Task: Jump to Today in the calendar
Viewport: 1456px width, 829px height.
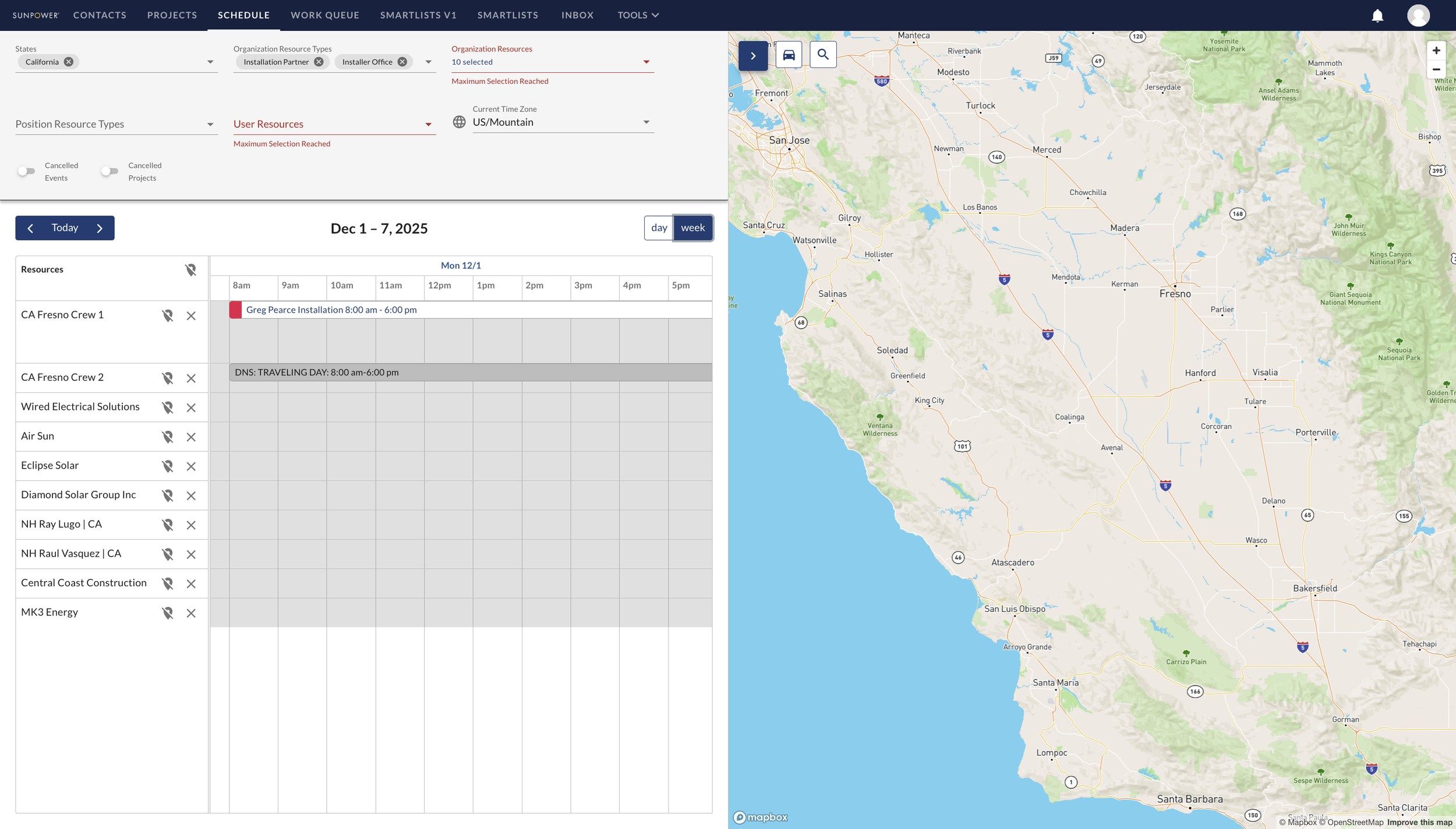Action: click(x=64, y=228)
